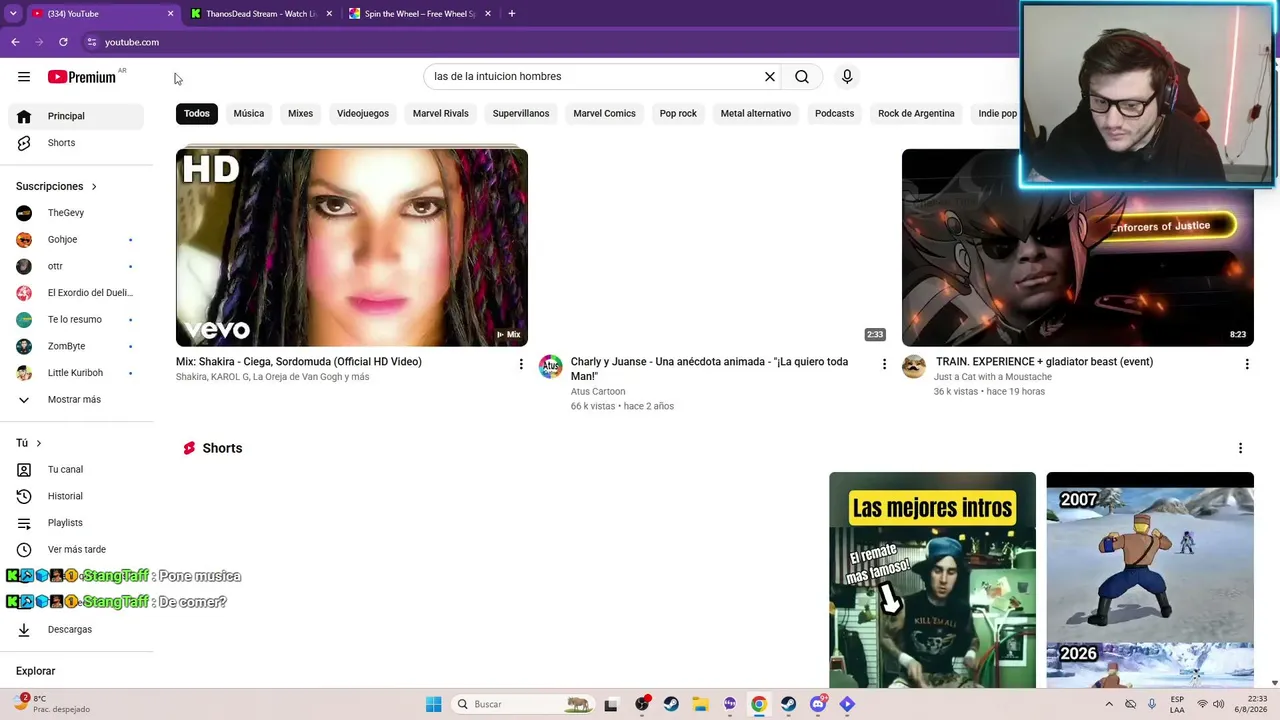Open Descargas in the sidebar
The image size is (1280, 720).
[x=76, y=630]
